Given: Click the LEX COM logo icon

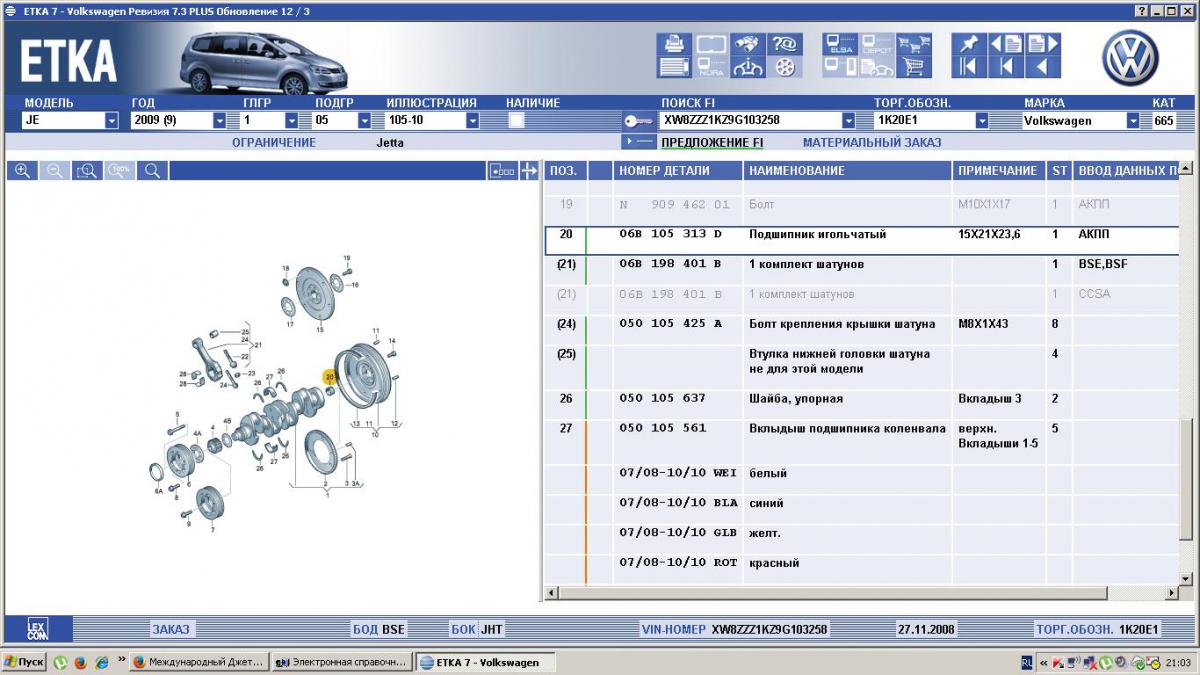Looking at the screenshot, I should pos(37,629).
